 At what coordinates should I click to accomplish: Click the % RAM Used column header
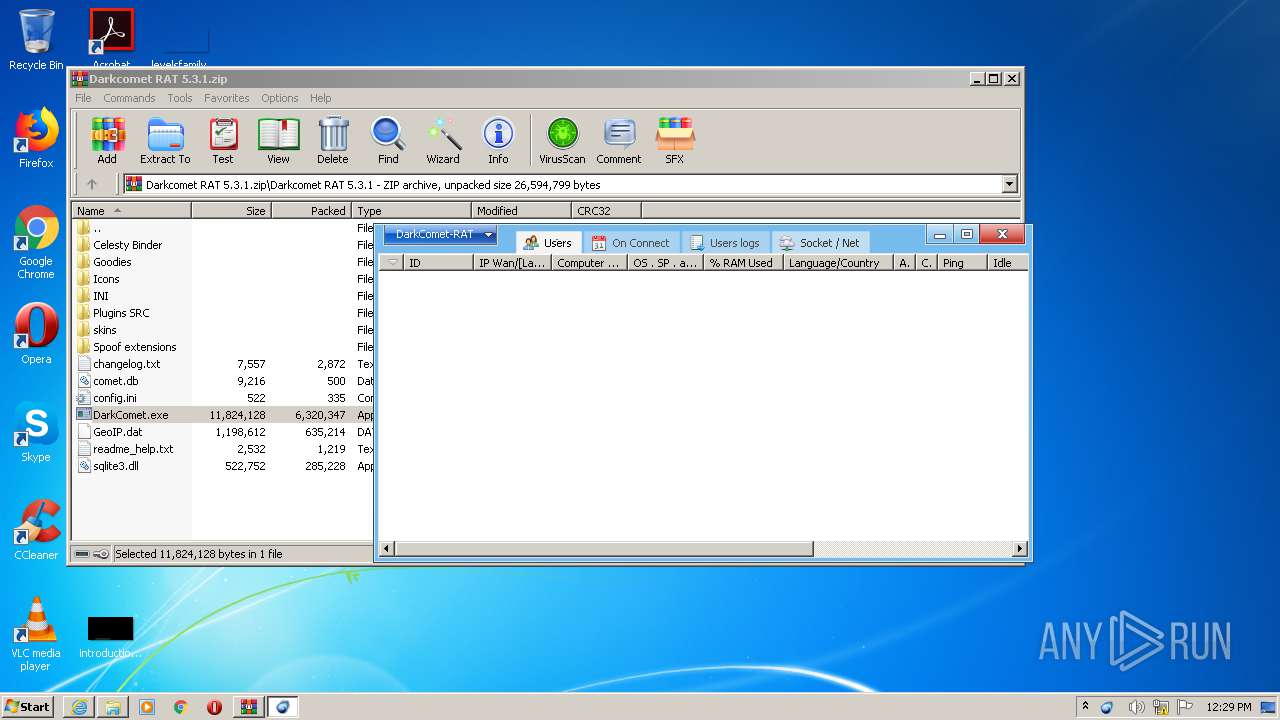[741, 263]
